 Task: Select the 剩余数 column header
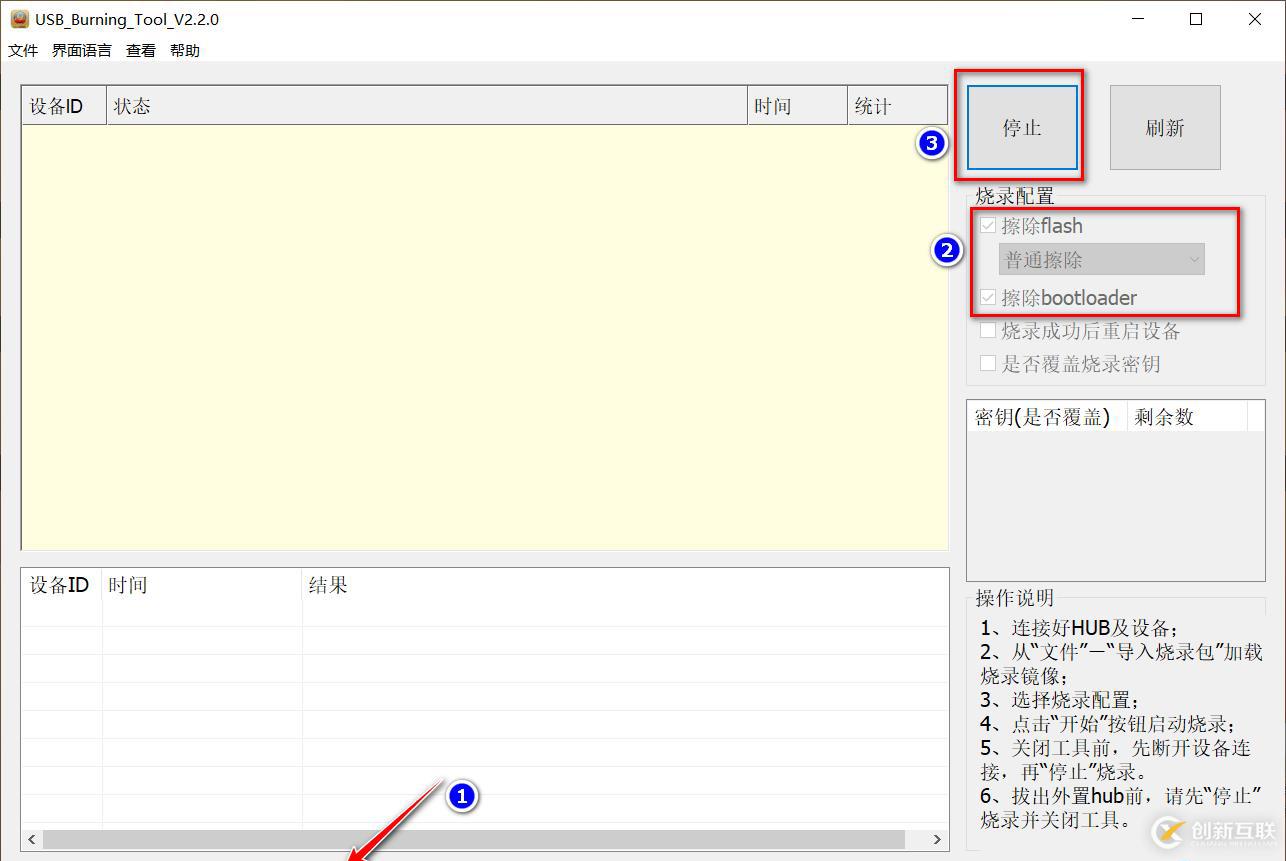click(1187, 417)
